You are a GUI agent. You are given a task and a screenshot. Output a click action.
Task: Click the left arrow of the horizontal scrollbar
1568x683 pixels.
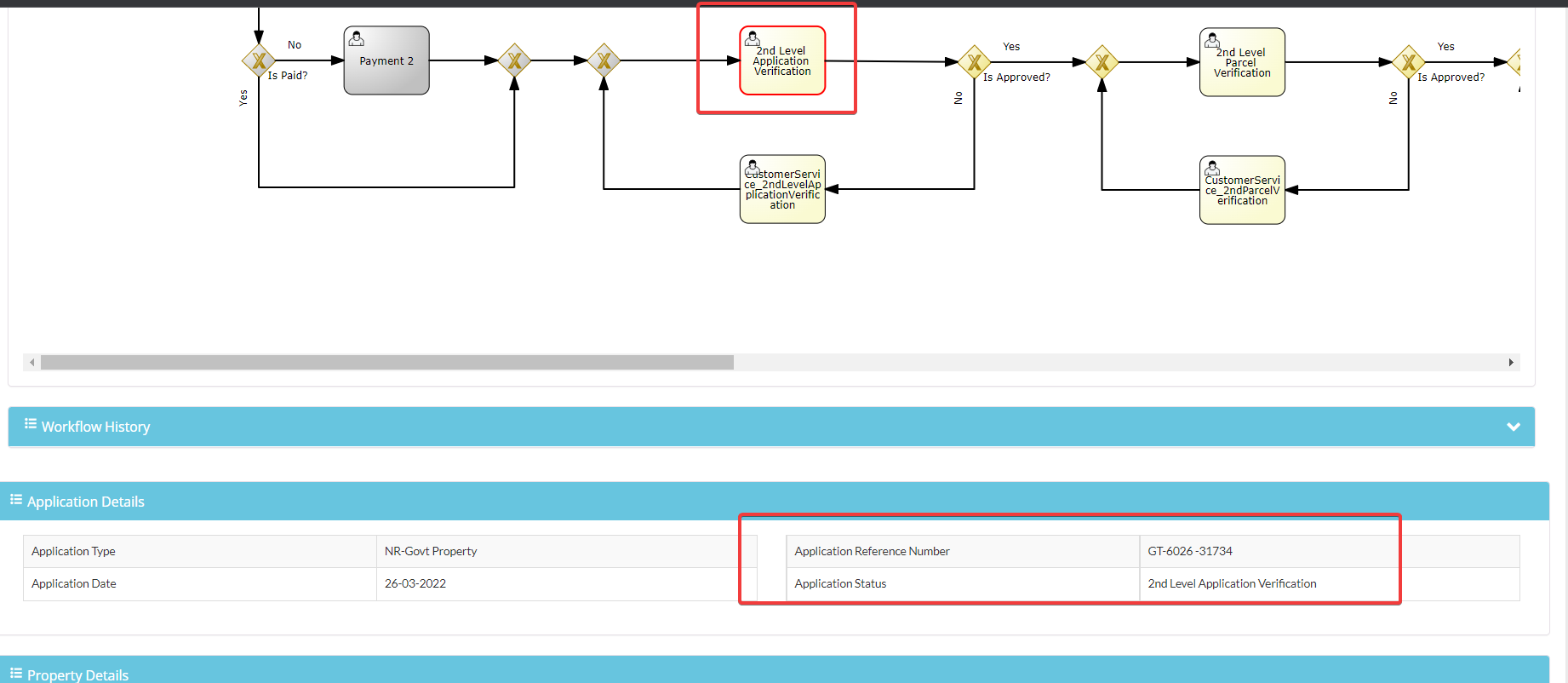tap(32, 363)
